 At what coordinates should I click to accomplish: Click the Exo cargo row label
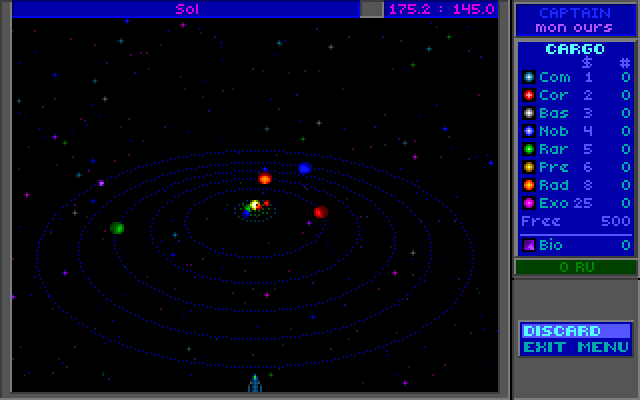(x=554, y=203)
